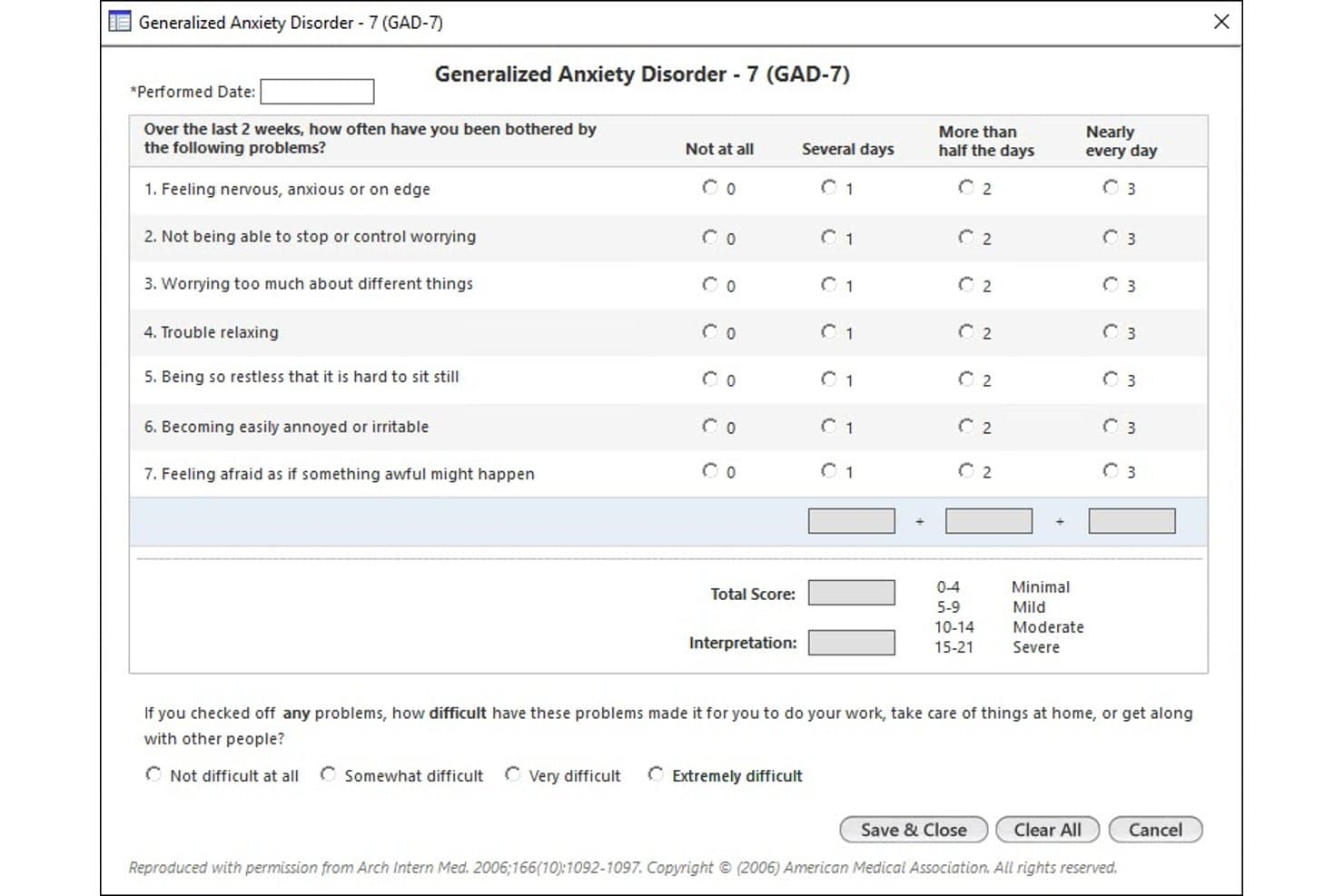Image resolution: width=1344 pixels, height=896 pixels.
Task: Click the '4. Trouble relaxing' question text
Action: [211, 332]
